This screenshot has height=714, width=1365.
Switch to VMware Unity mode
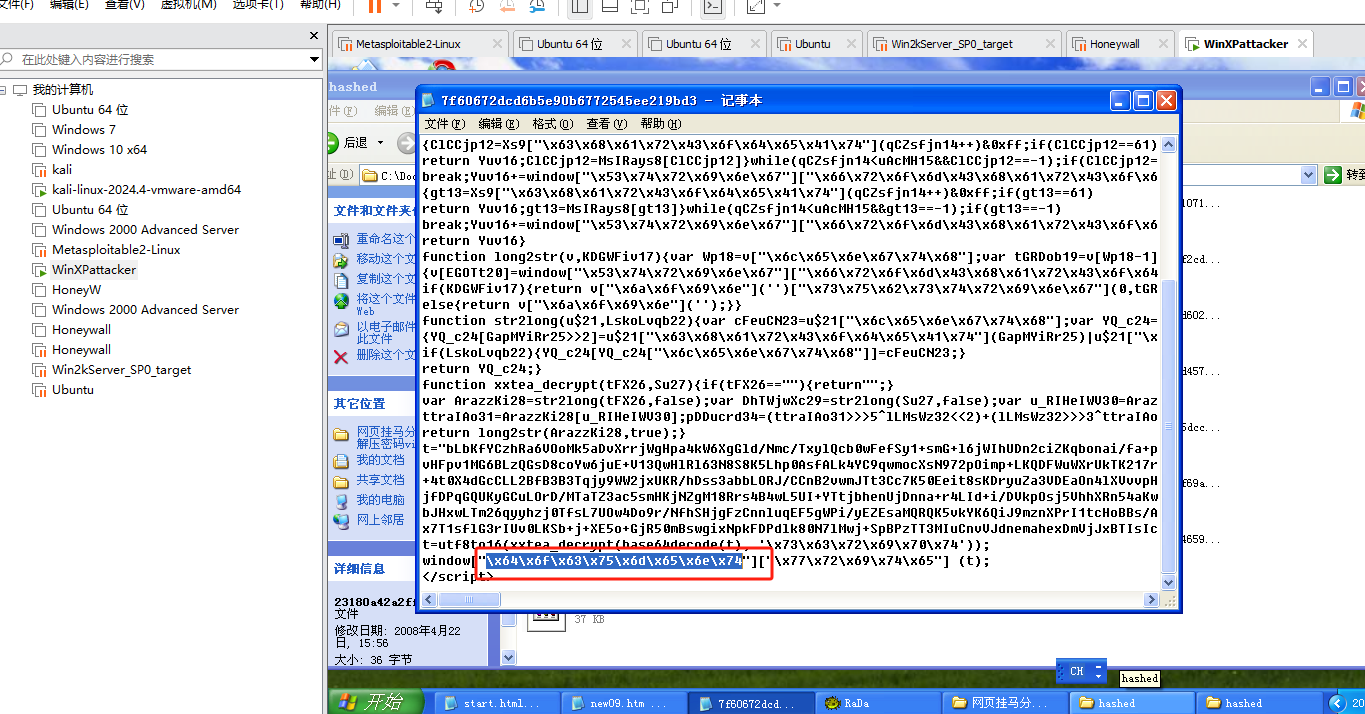click(671, 6)
